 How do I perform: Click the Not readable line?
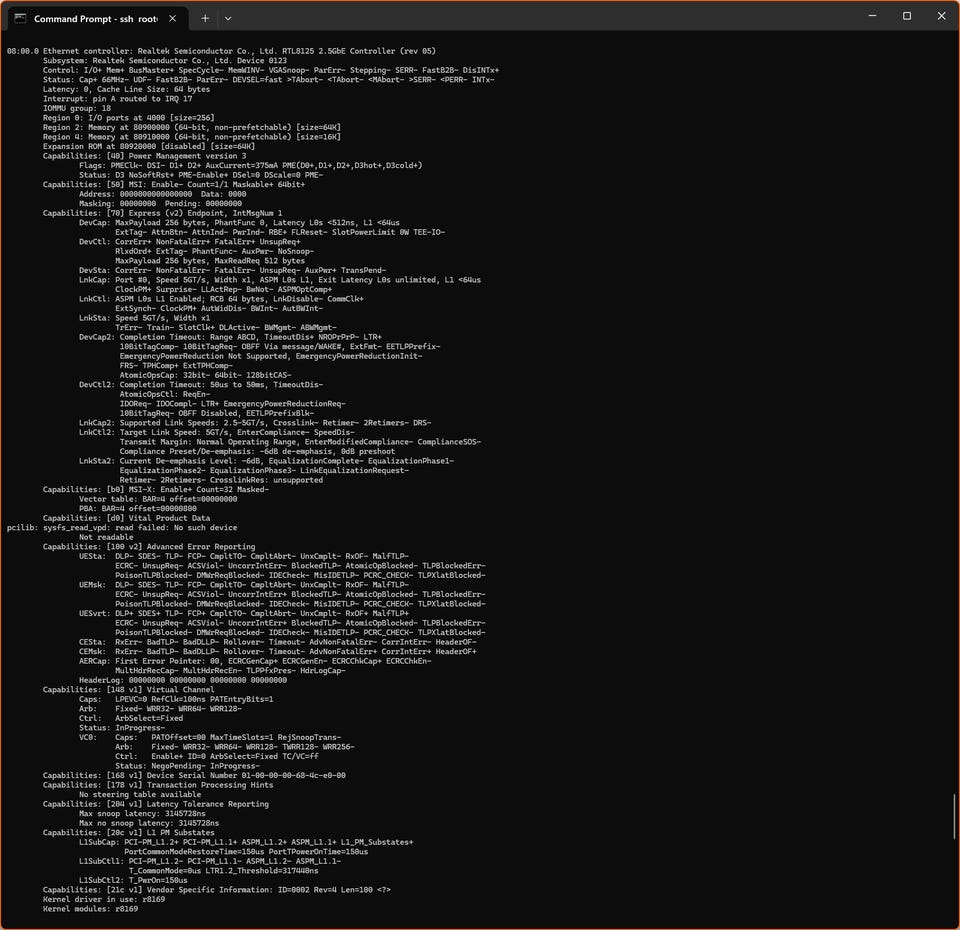point(106,537)
